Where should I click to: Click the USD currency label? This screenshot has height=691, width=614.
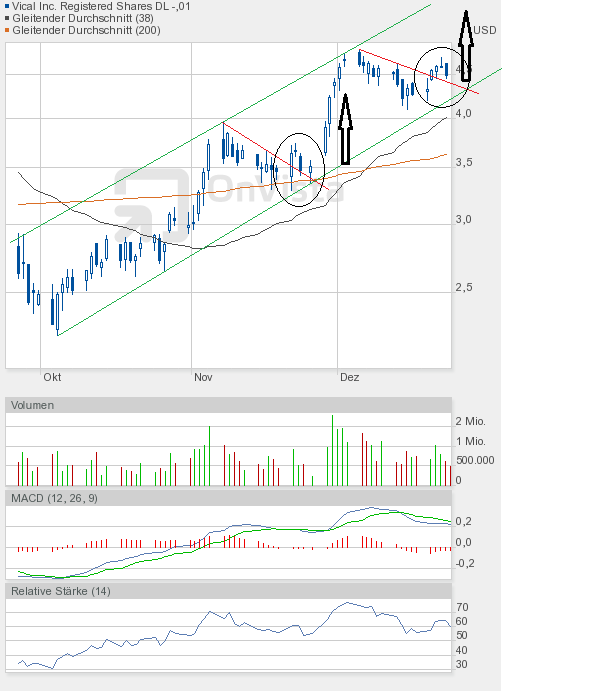click(x=485, y=30)
